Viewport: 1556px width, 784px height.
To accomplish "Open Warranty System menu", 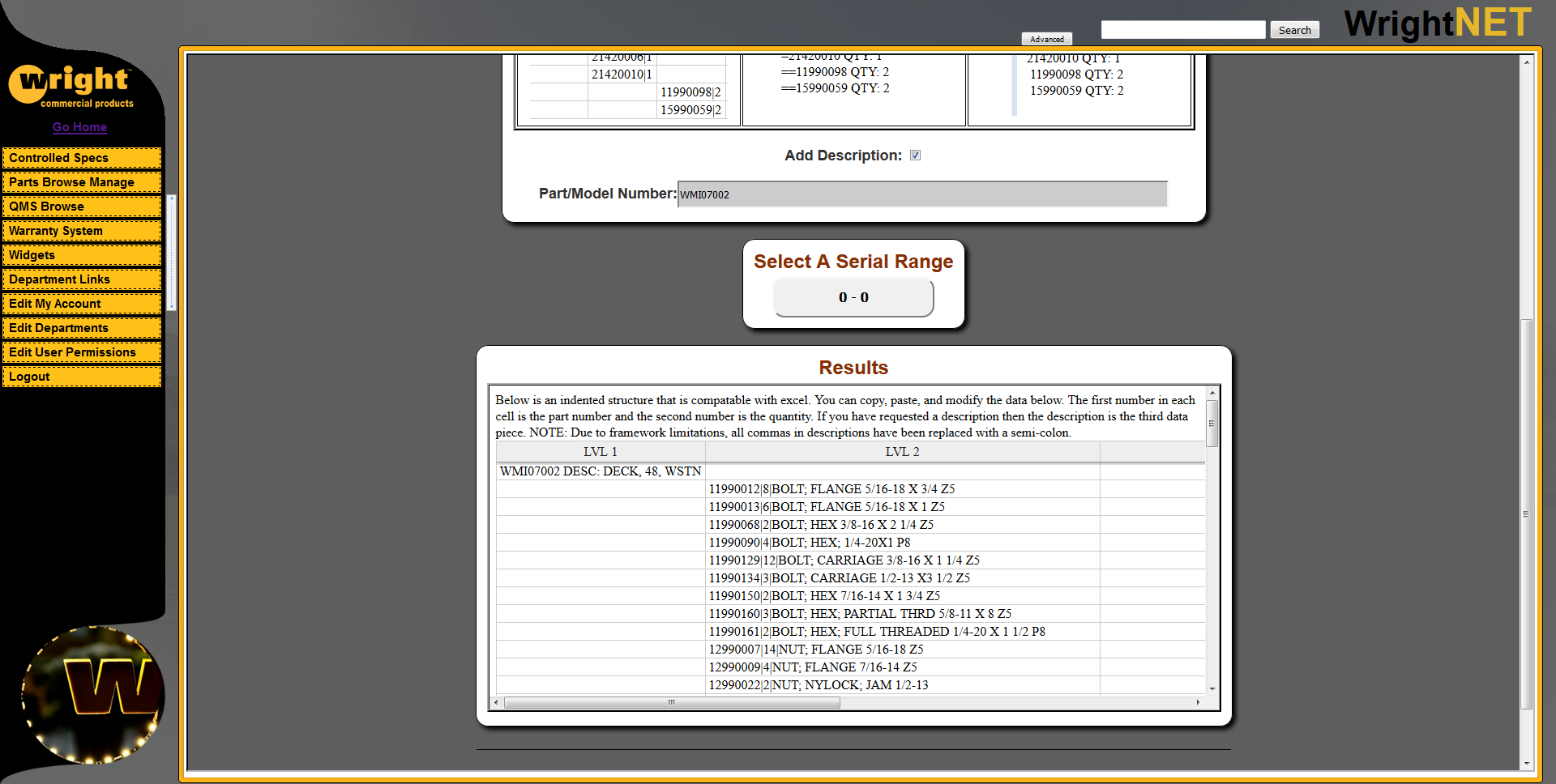I will click(82, 231).
